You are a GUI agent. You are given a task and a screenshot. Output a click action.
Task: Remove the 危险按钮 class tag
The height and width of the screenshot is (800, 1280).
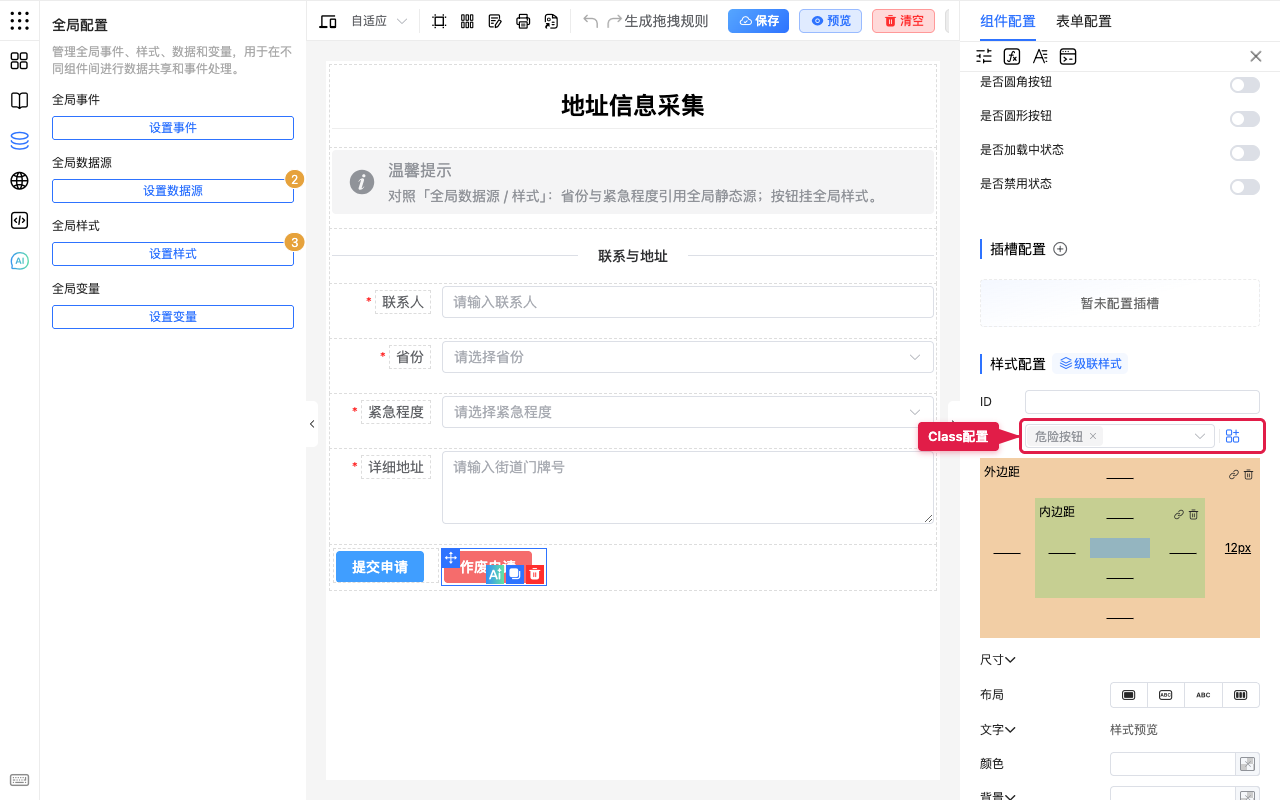1093,436
